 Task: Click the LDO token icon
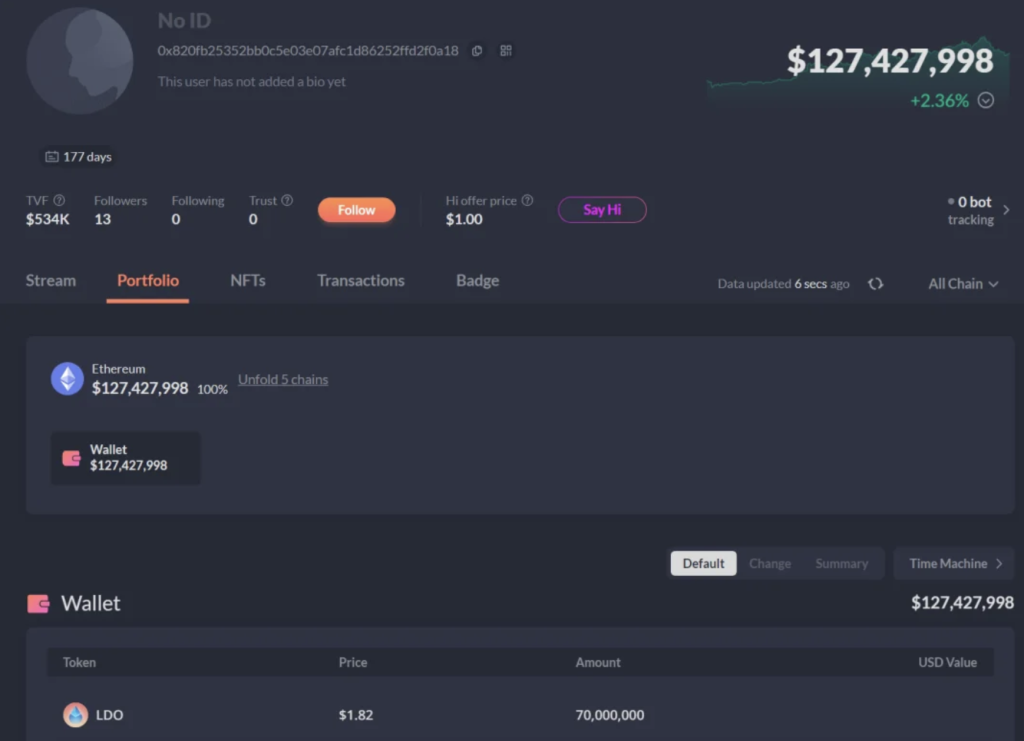(76, 715)
